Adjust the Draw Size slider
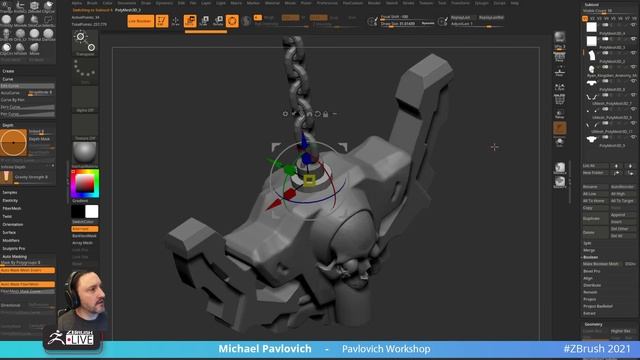640x360 pixels. (407, 24)
